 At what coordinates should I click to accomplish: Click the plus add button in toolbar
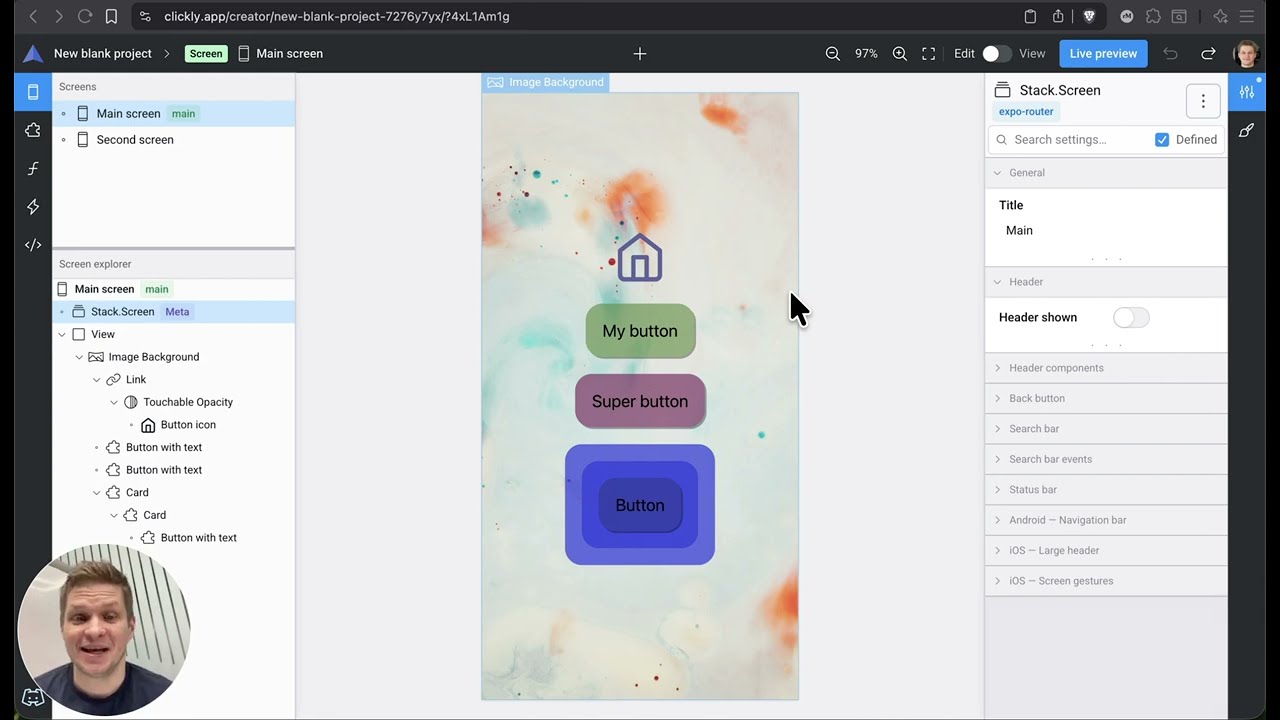[640, 54]
